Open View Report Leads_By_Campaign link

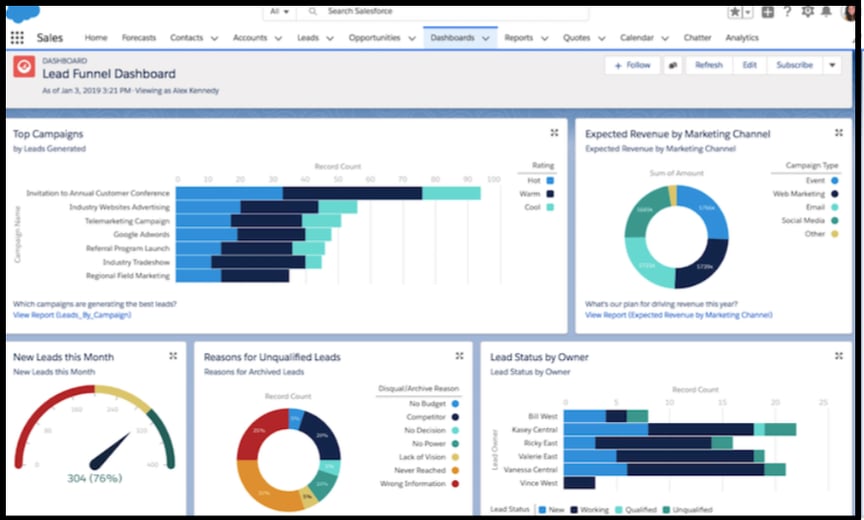point(72,315)
